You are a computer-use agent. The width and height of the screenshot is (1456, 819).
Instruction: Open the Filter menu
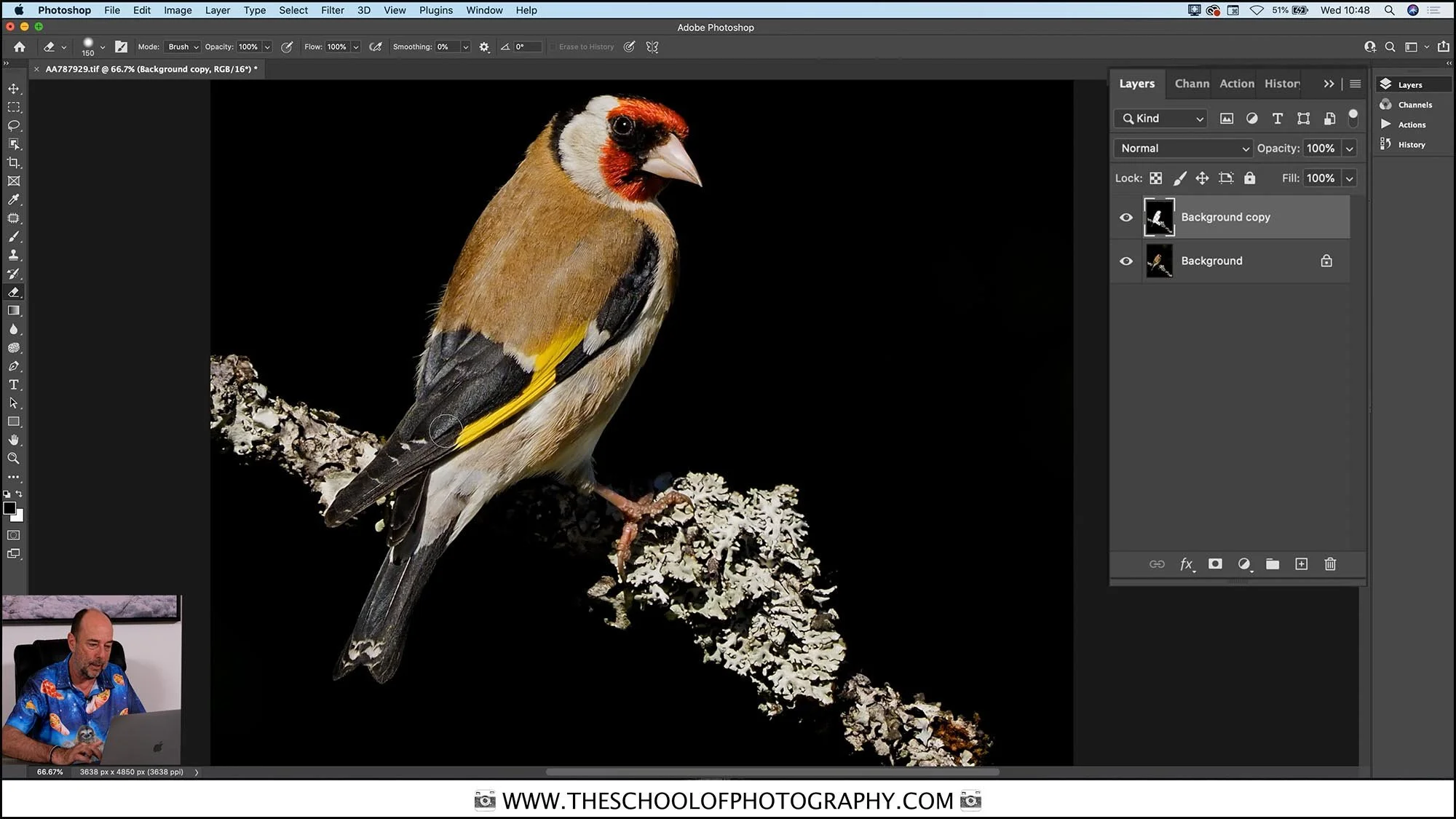click(332, 10)
